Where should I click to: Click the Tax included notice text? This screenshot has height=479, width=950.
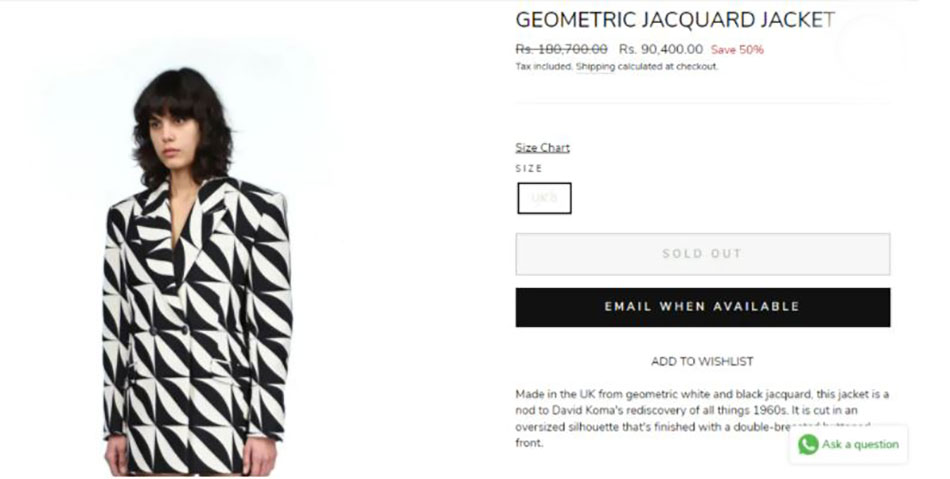(543, 67)
